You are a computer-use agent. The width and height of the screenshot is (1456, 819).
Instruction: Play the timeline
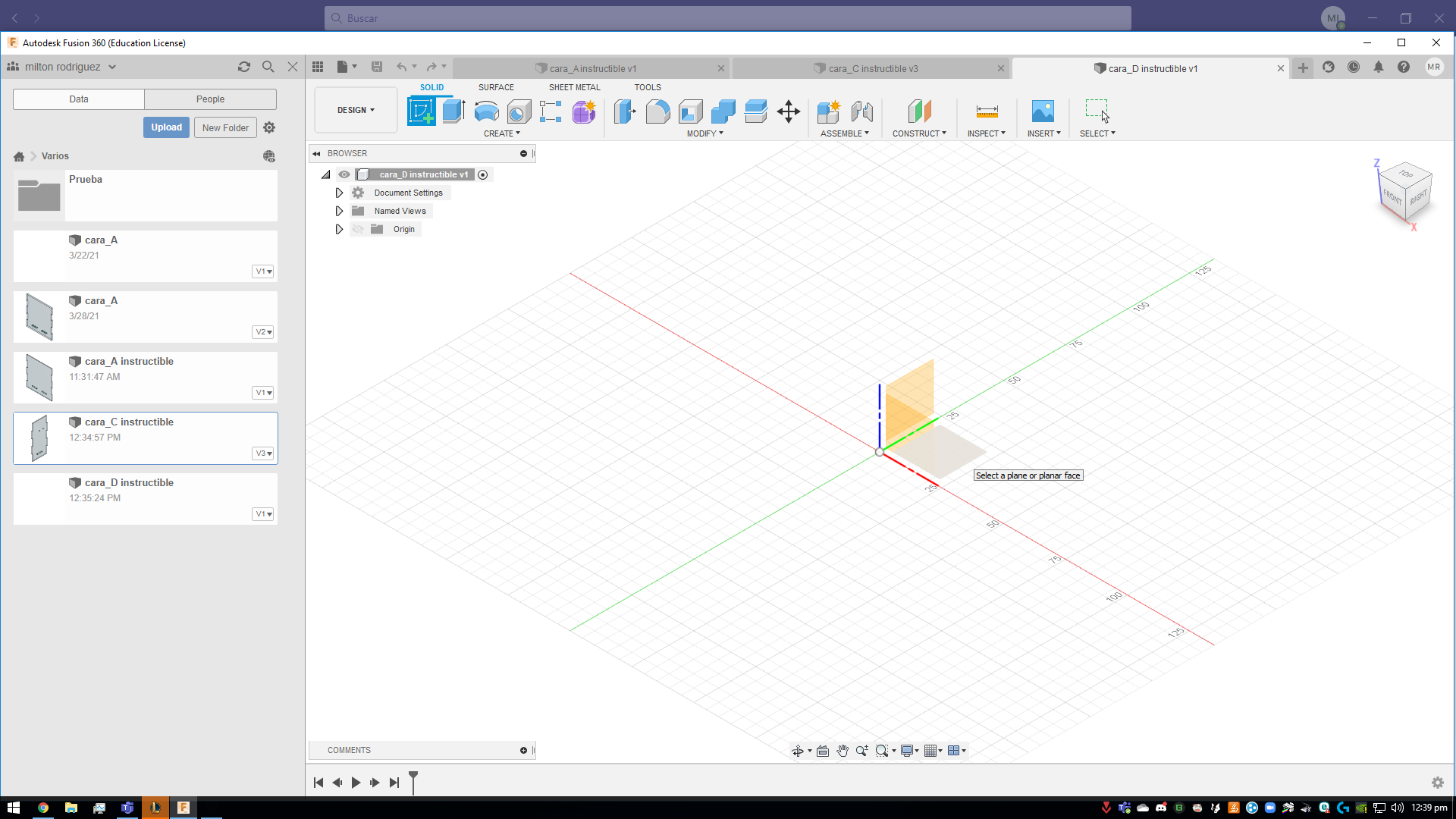pos(356,783)
